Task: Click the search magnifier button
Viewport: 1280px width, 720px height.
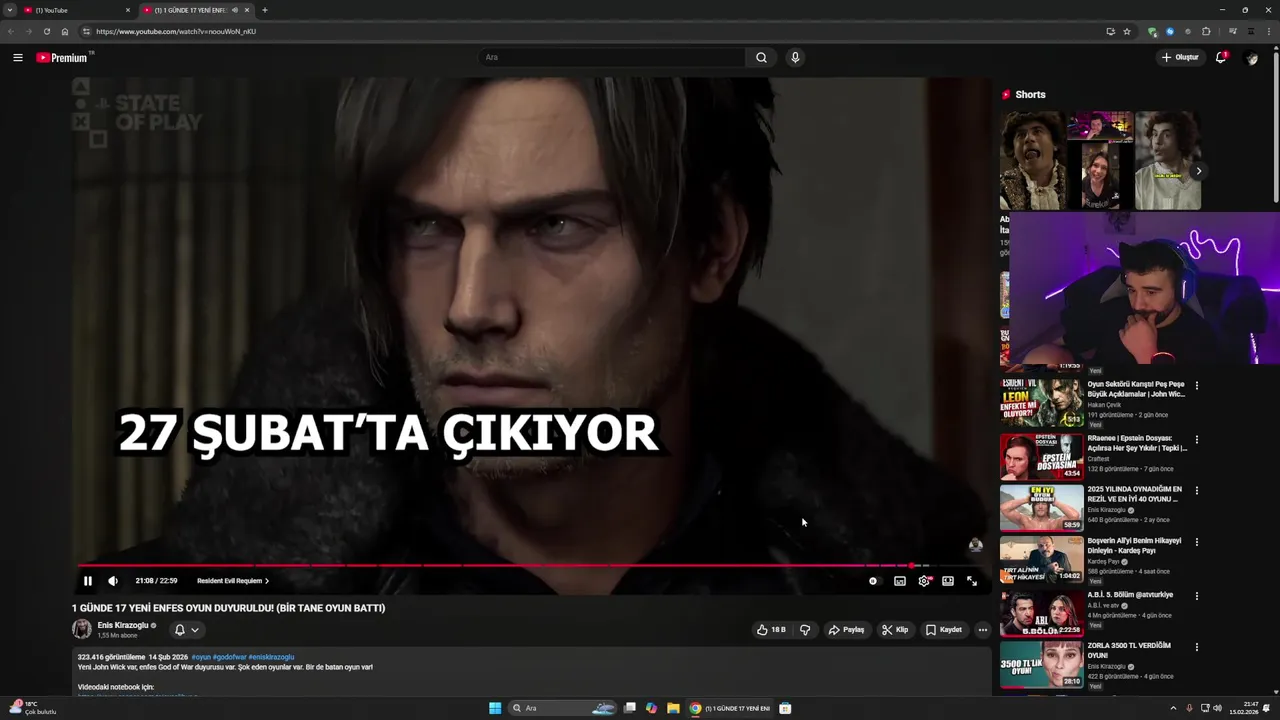Action: pyautogui.click(x=761, y=58)
